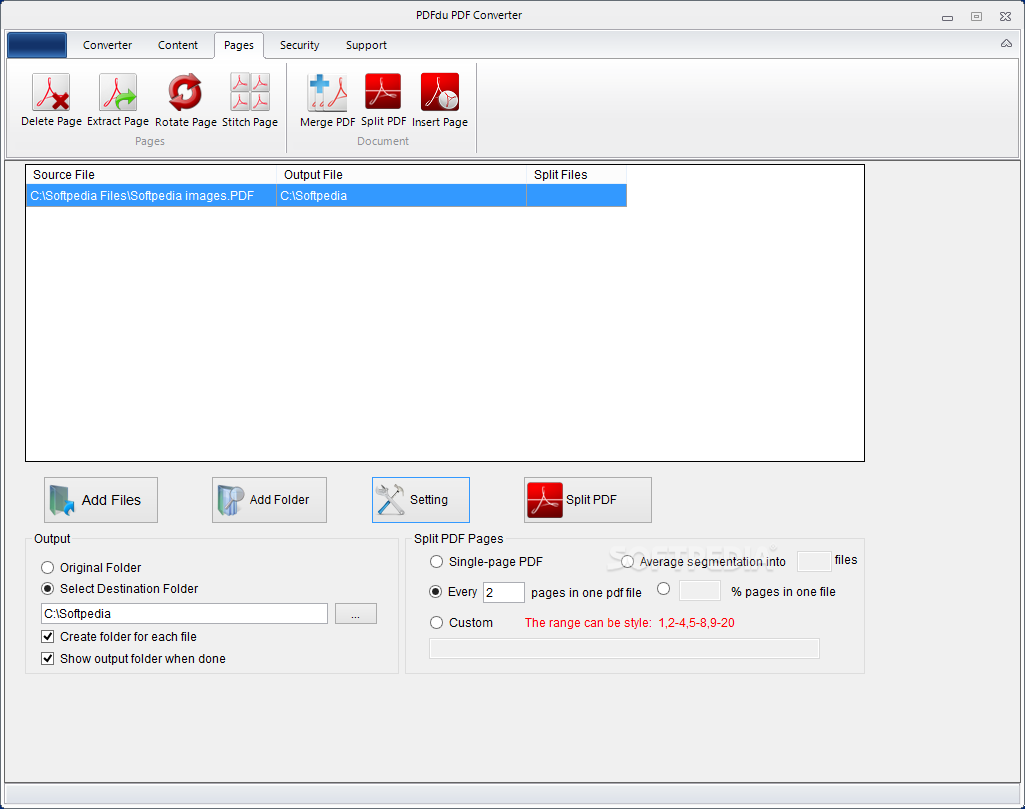
Task: Click the custom page range field
Action: click(x=624, y=648)
